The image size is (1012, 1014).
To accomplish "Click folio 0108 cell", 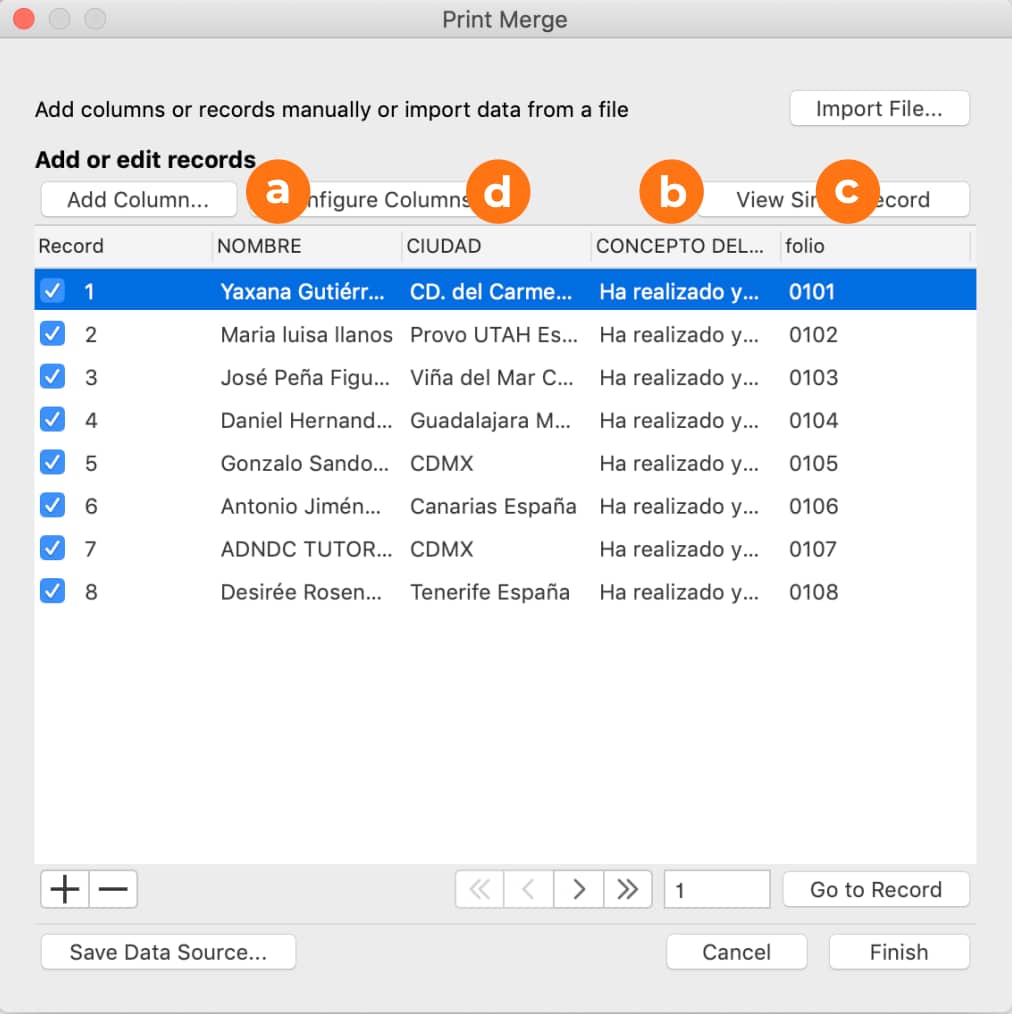I will [813, 592].
